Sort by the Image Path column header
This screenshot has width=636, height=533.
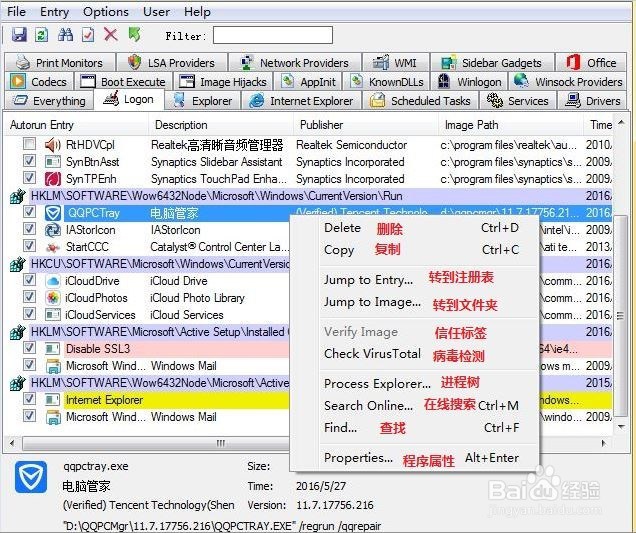[511, 125]
